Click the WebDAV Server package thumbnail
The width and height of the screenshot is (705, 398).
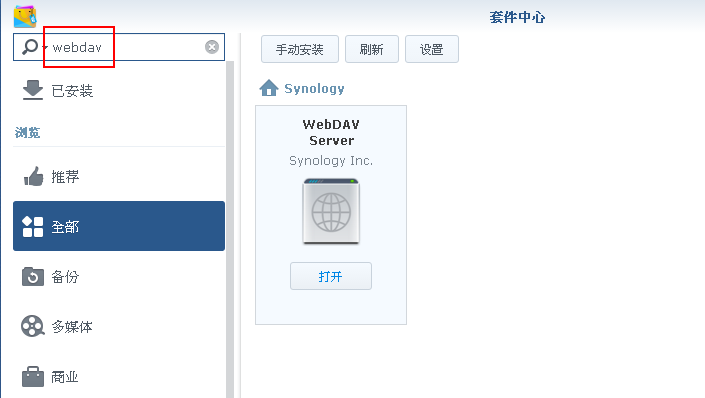click(x=331, y=211)
